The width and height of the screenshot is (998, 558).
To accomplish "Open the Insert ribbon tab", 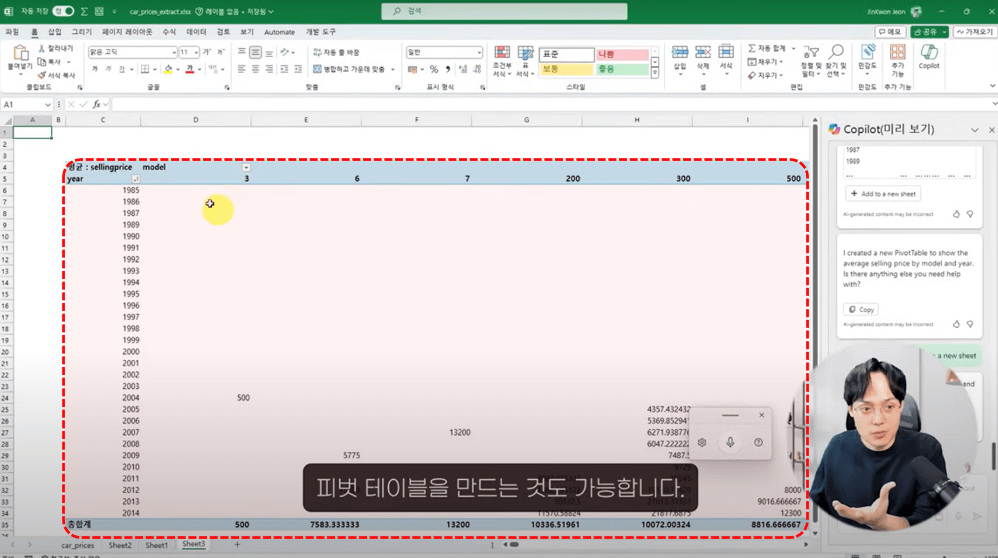I will pyautogui.click(x=55, y=32).
